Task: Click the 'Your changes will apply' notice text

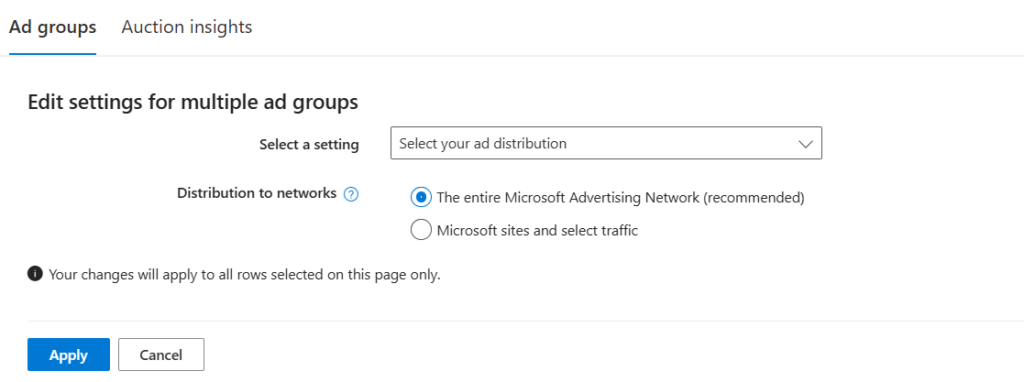Action: (245, 275)
